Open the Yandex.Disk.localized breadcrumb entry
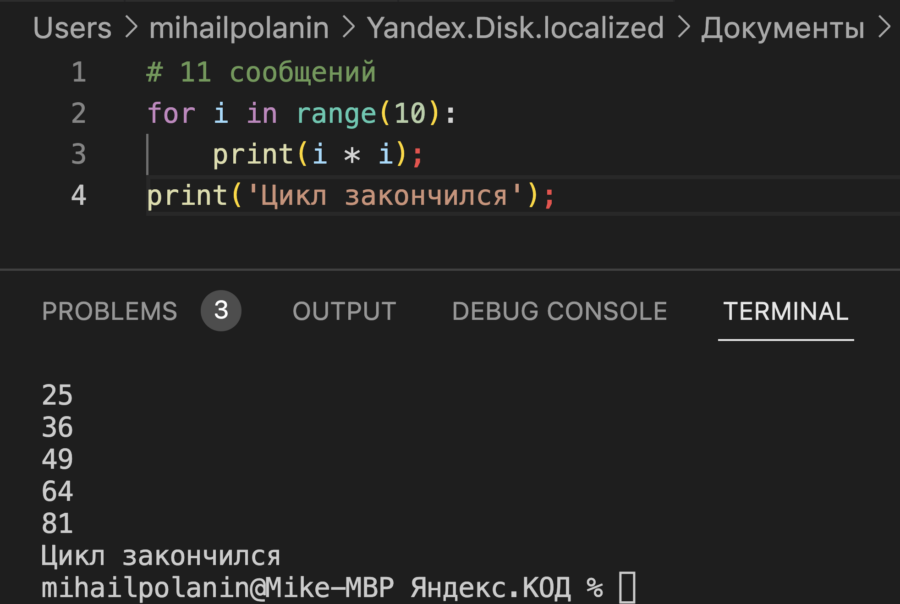The width and height of the screenshot is (900, 604). pyautogui.click(x=516, y=28)
